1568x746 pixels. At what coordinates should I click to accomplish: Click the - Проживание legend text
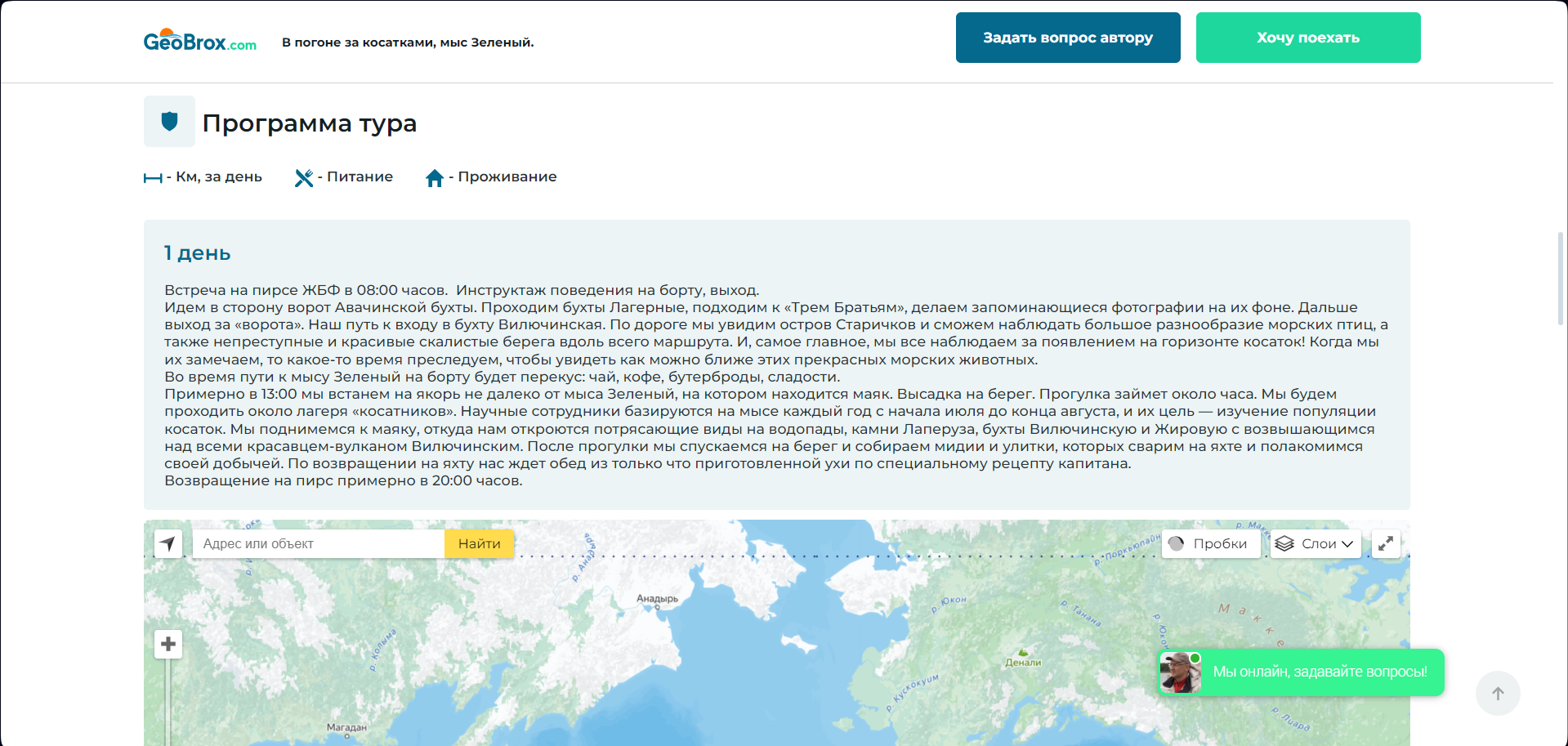pyautogui.click(x=503, y=176)
